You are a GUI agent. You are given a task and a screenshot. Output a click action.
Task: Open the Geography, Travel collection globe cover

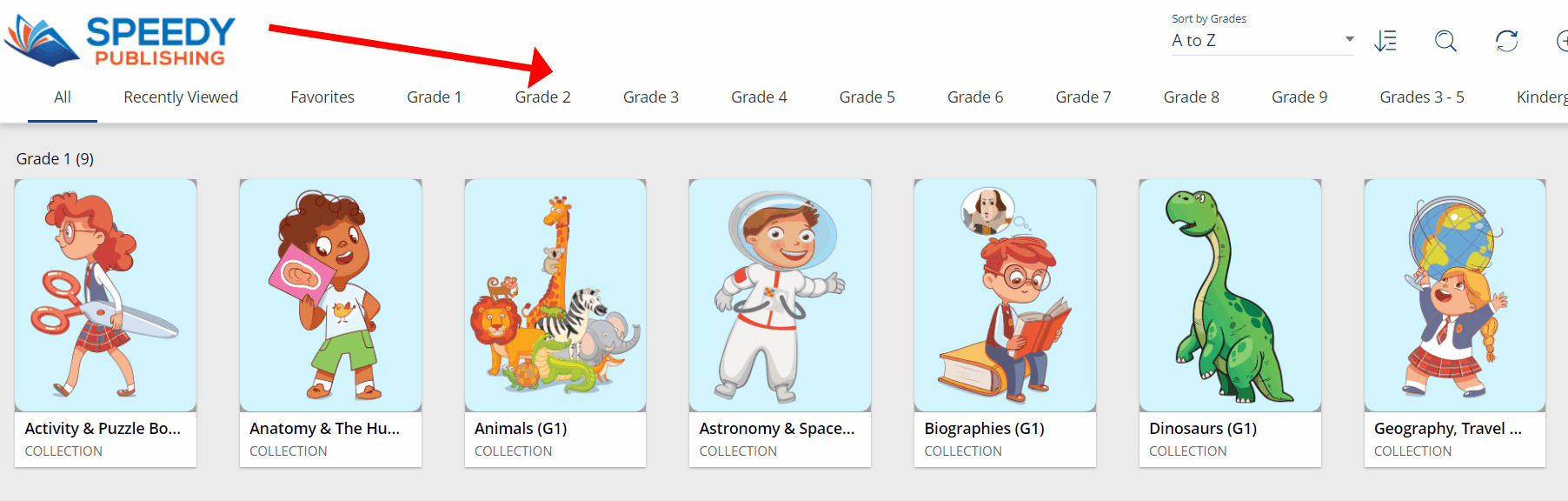pyautogui.click(x=1455, y=296)
